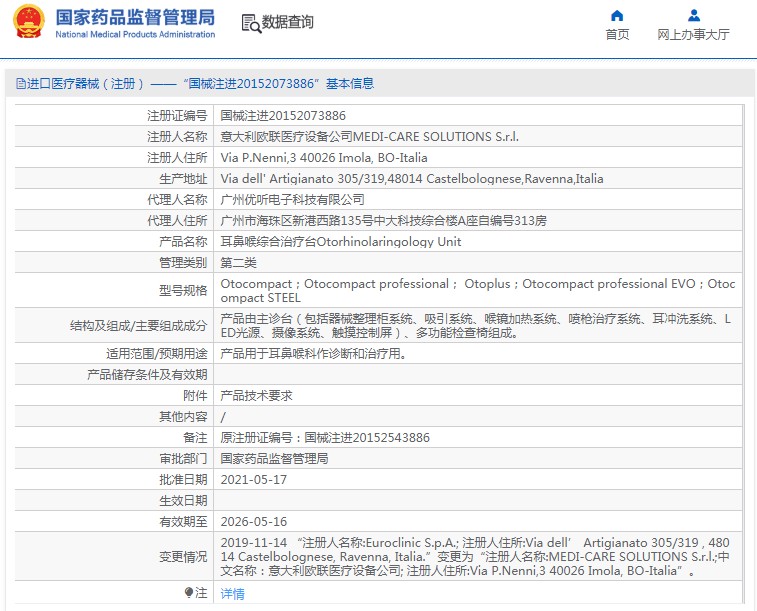Click National Medical Products Administration subtitle

click(x=135, y=34)
